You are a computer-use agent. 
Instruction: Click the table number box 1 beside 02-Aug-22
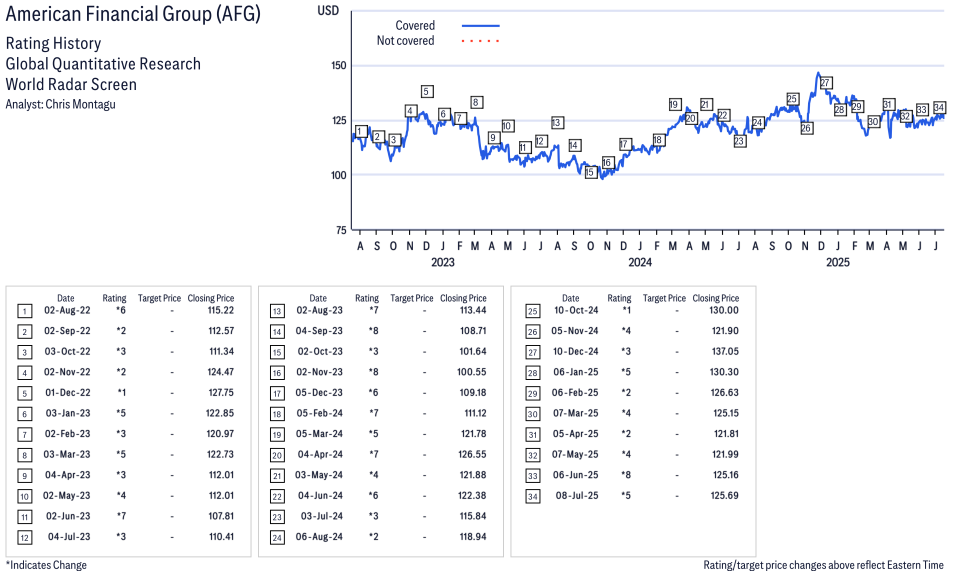tap(24, 312)
